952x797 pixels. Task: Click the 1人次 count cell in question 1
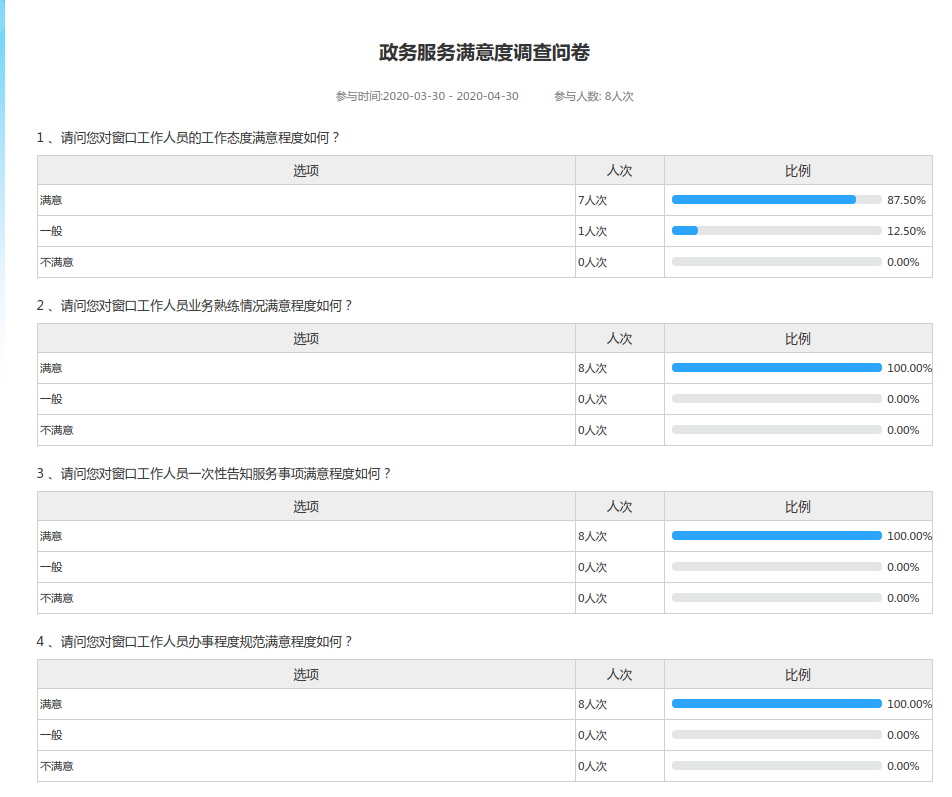coord(592,232)
